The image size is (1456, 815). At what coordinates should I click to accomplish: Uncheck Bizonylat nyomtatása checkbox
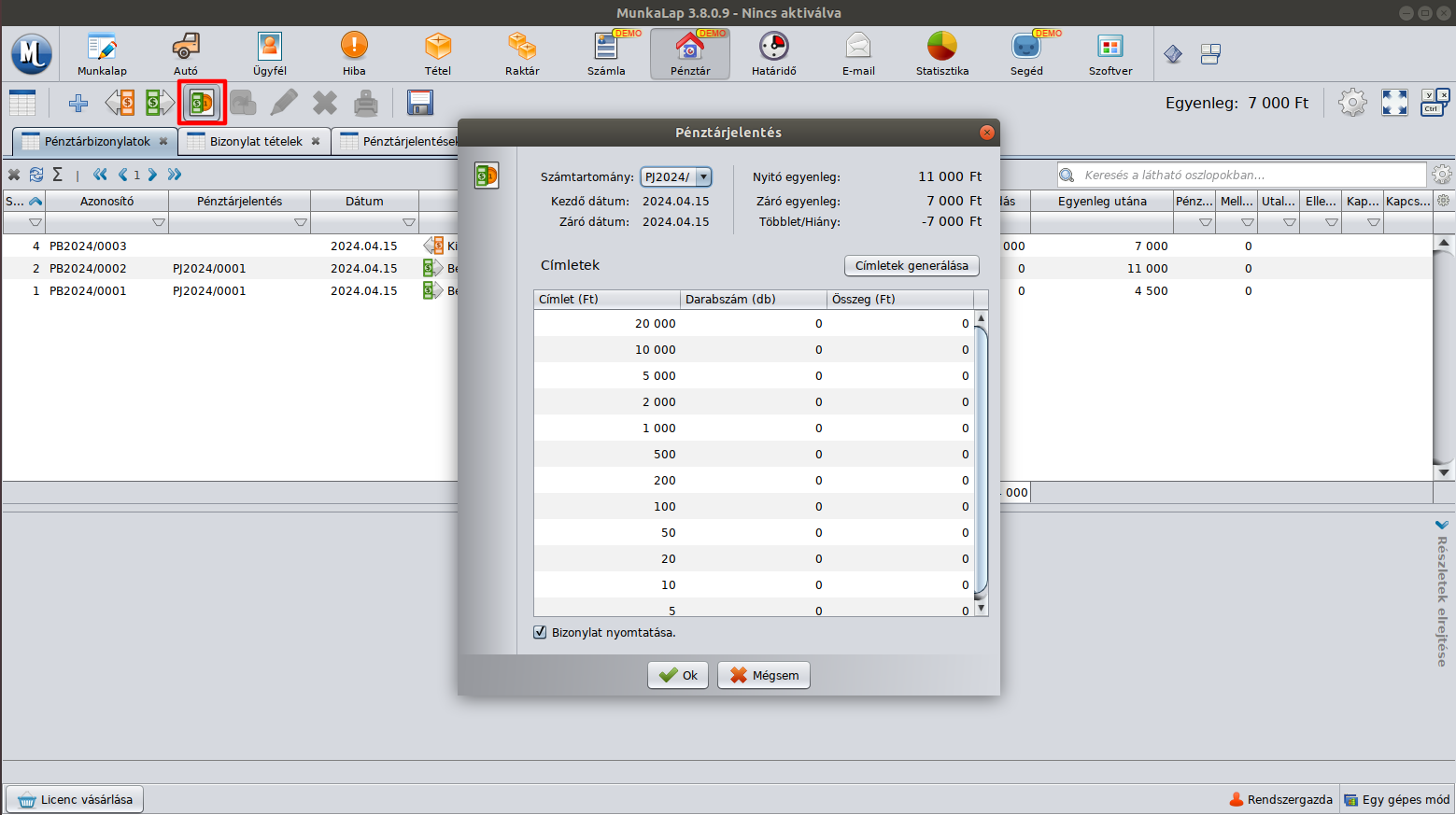[540, 632]
